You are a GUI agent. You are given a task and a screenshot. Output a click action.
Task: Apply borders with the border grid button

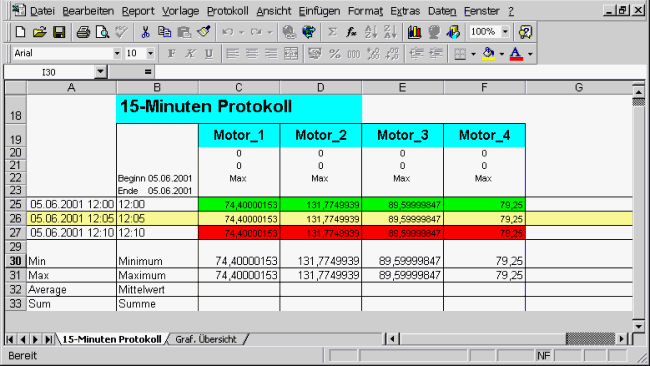pyautogui.click(x=460, y=54)
